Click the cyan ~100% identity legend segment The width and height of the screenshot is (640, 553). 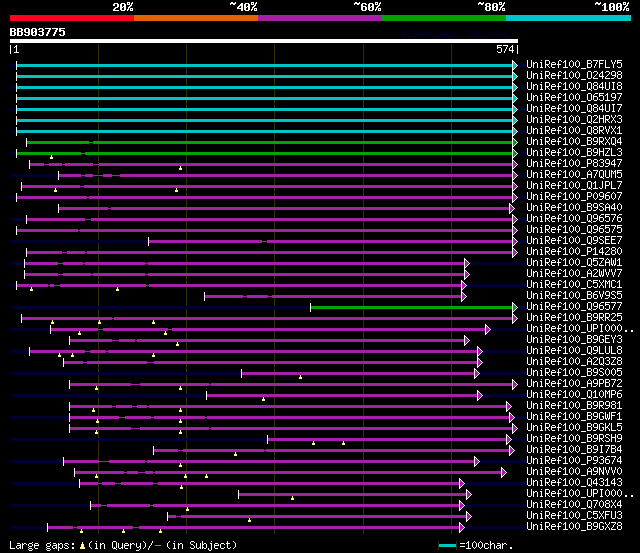point(569,18)
